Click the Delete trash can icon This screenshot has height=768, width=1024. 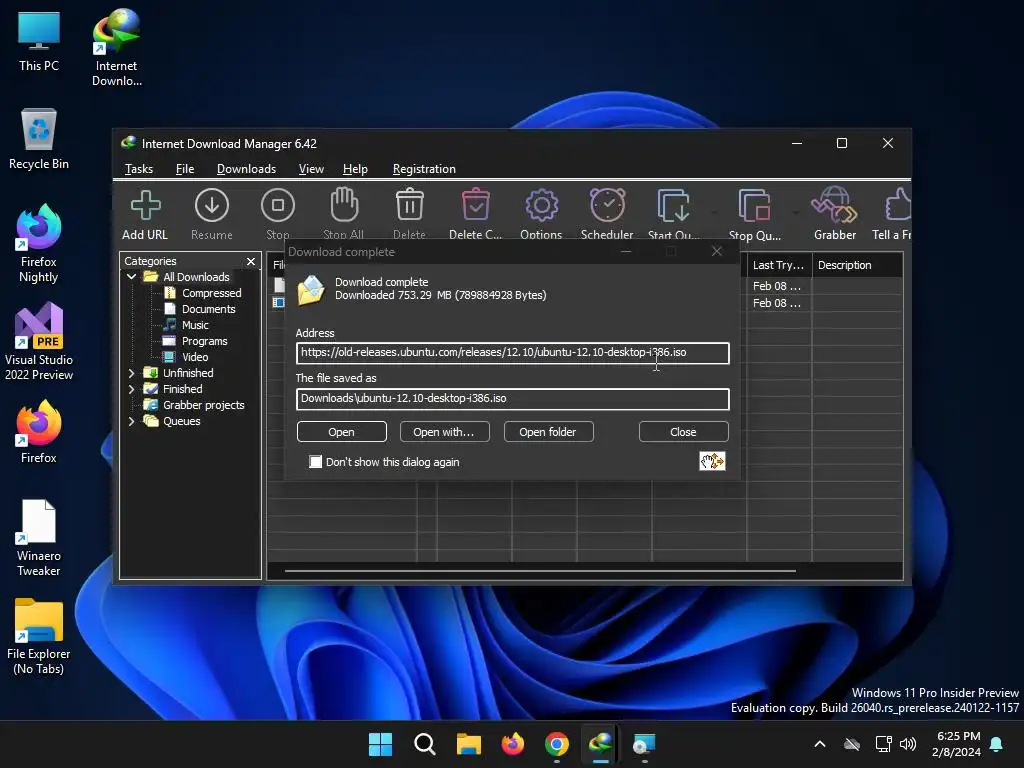pos(409,205)
